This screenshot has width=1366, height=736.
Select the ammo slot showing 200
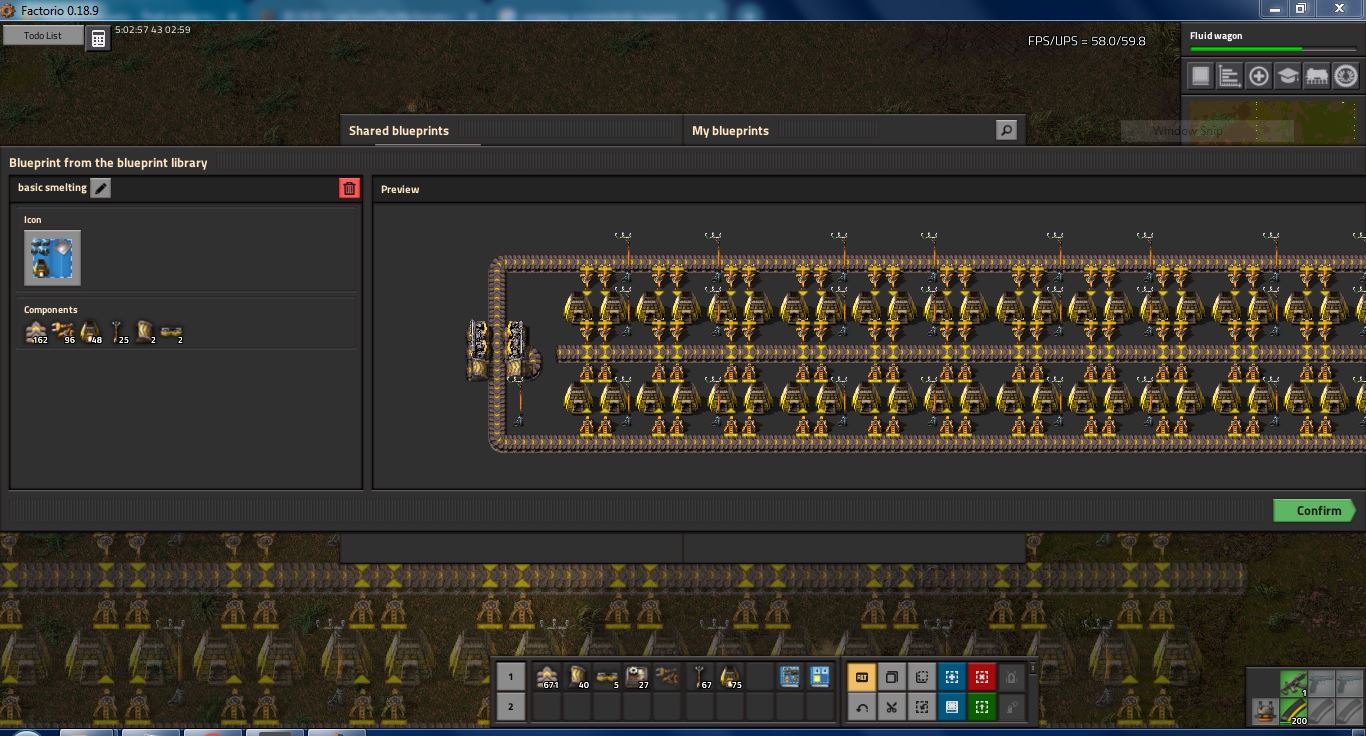coord(1294,711)
